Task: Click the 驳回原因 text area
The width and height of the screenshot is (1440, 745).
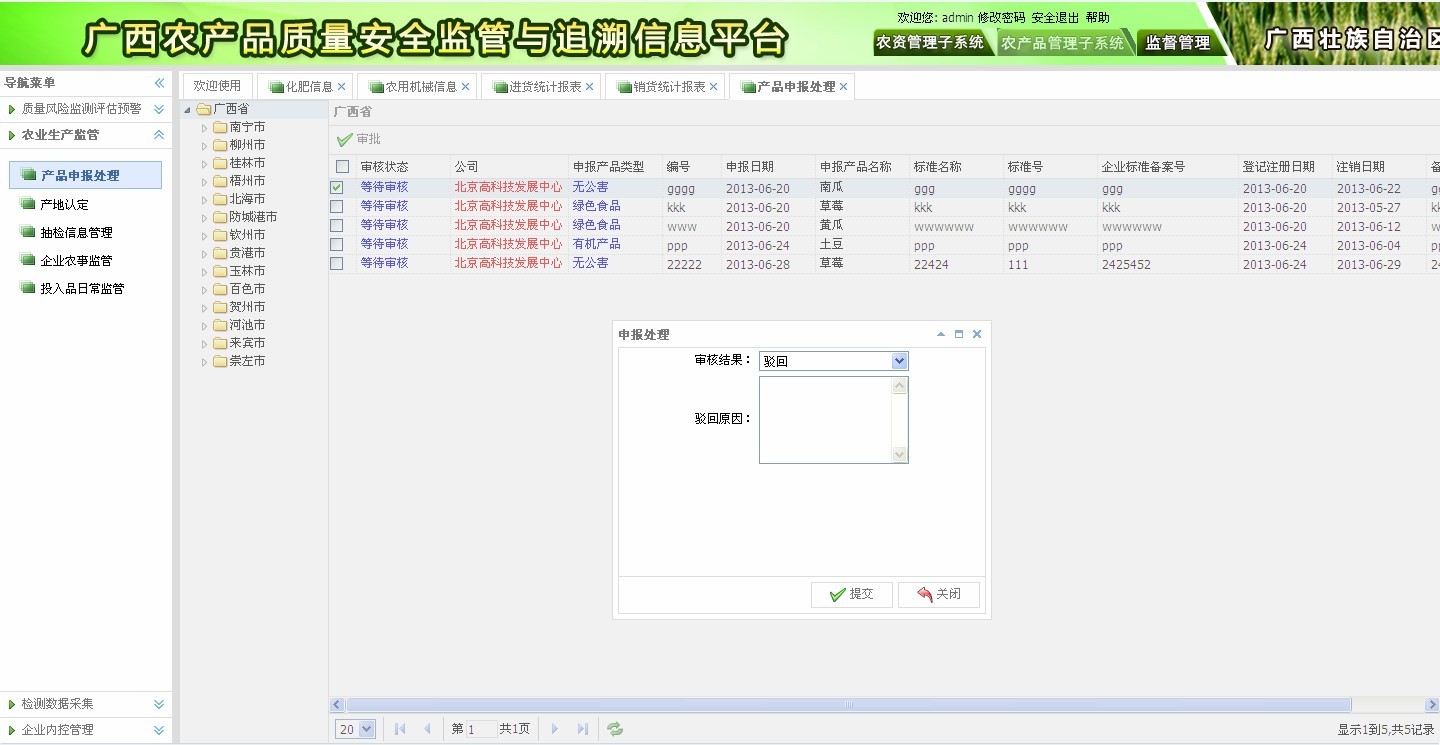Action: (x=825, y=420)
